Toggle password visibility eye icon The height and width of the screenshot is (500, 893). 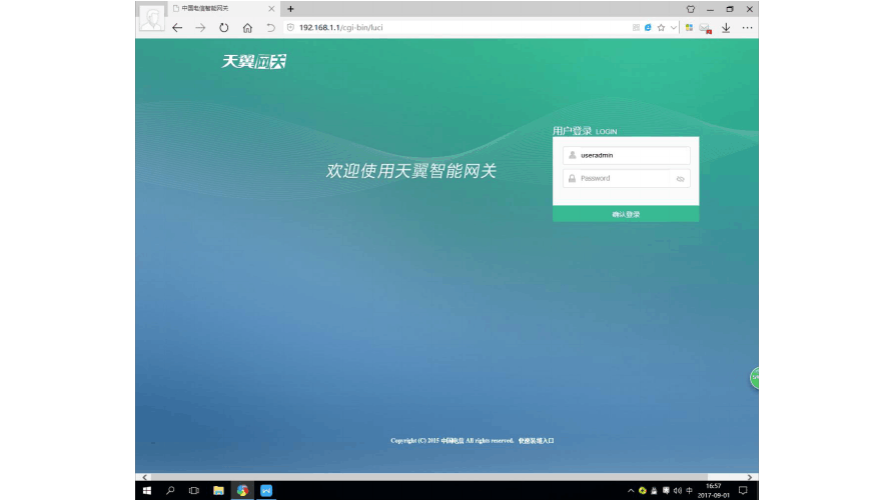681,179
